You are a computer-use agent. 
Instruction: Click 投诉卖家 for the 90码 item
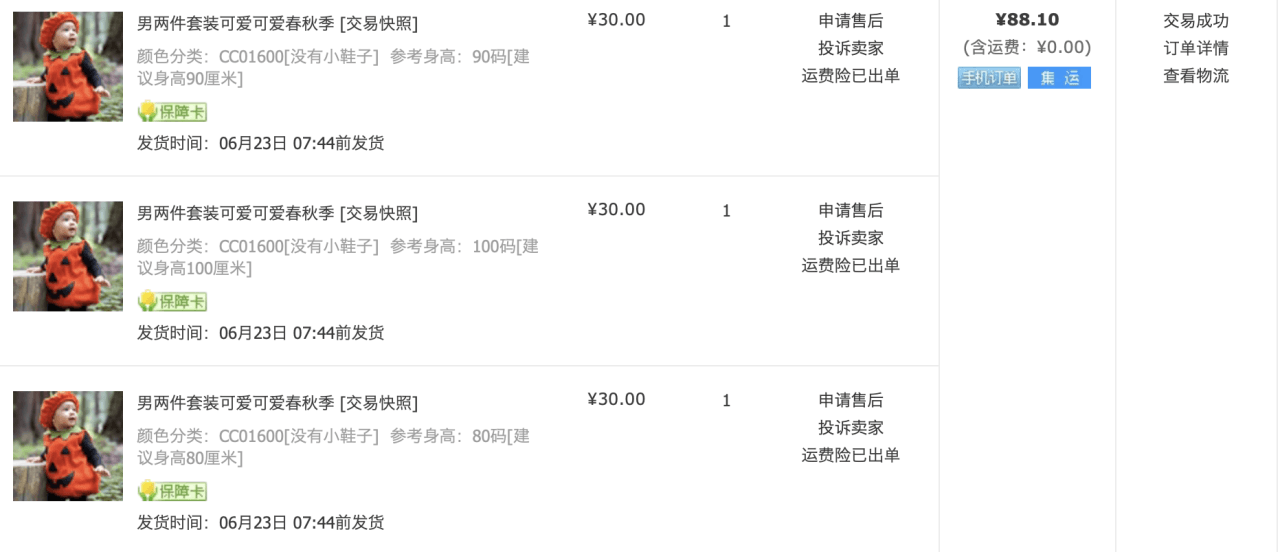[x=851, y=48]
